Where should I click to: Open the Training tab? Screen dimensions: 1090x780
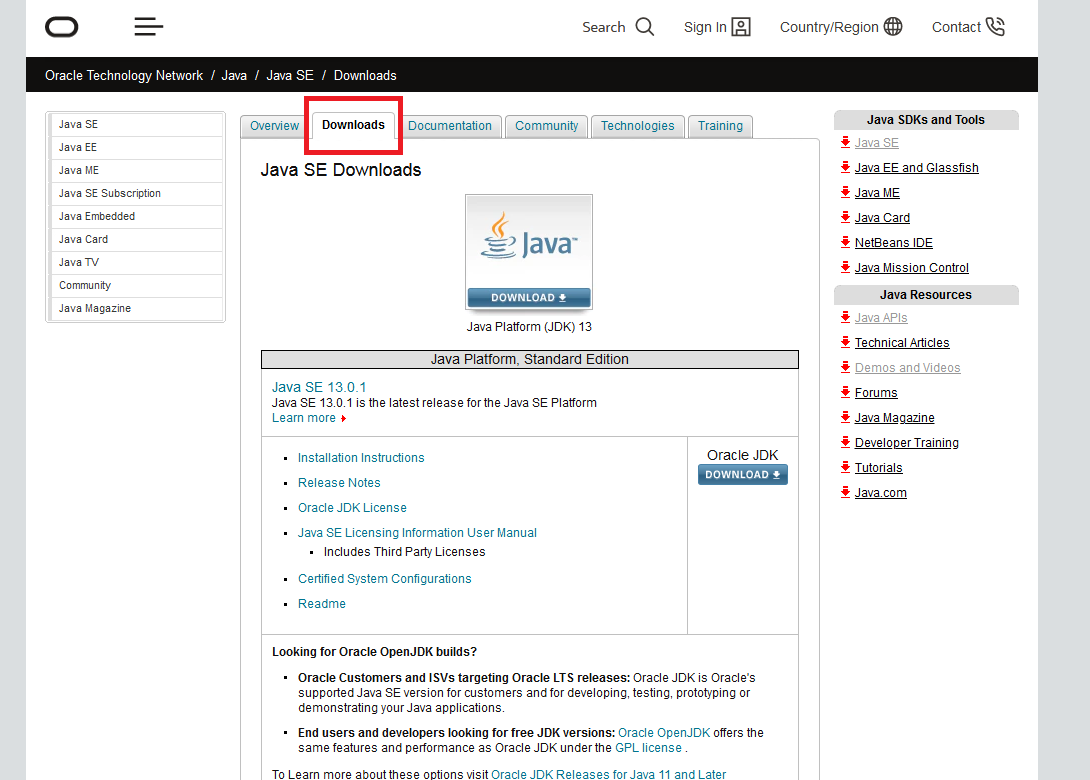point(720,126)
